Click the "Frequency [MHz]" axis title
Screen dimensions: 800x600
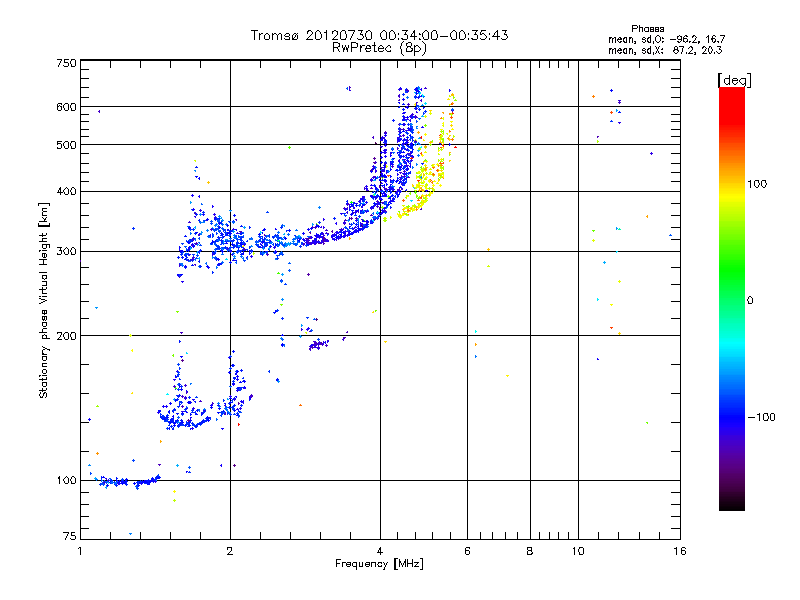pyautogui.click(x=379, y=564)
